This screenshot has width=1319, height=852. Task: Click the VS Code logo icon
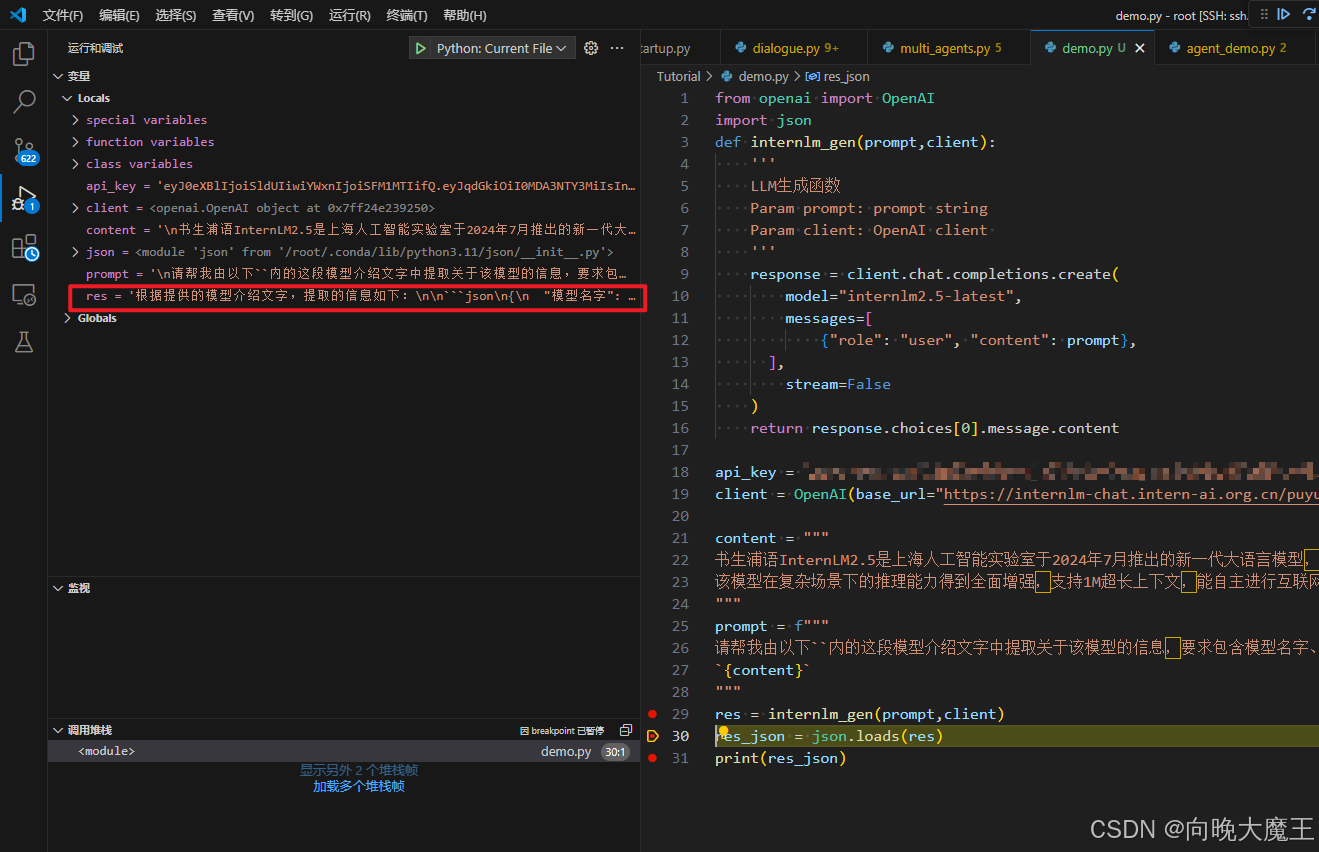click(x=17, y=15)
